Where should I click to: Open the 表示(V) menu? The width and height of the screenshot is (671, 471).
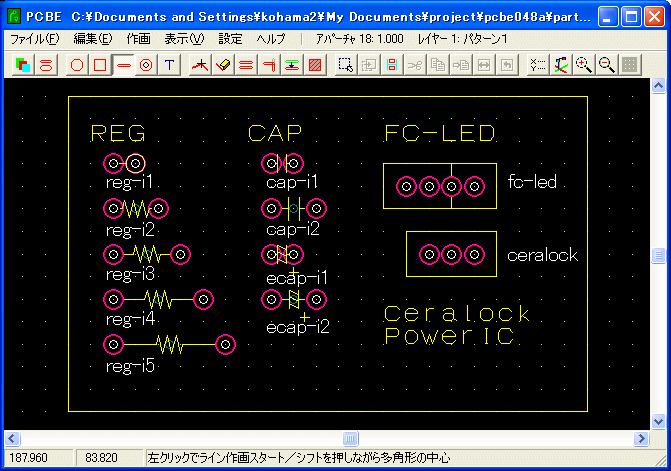pos(183,38)
